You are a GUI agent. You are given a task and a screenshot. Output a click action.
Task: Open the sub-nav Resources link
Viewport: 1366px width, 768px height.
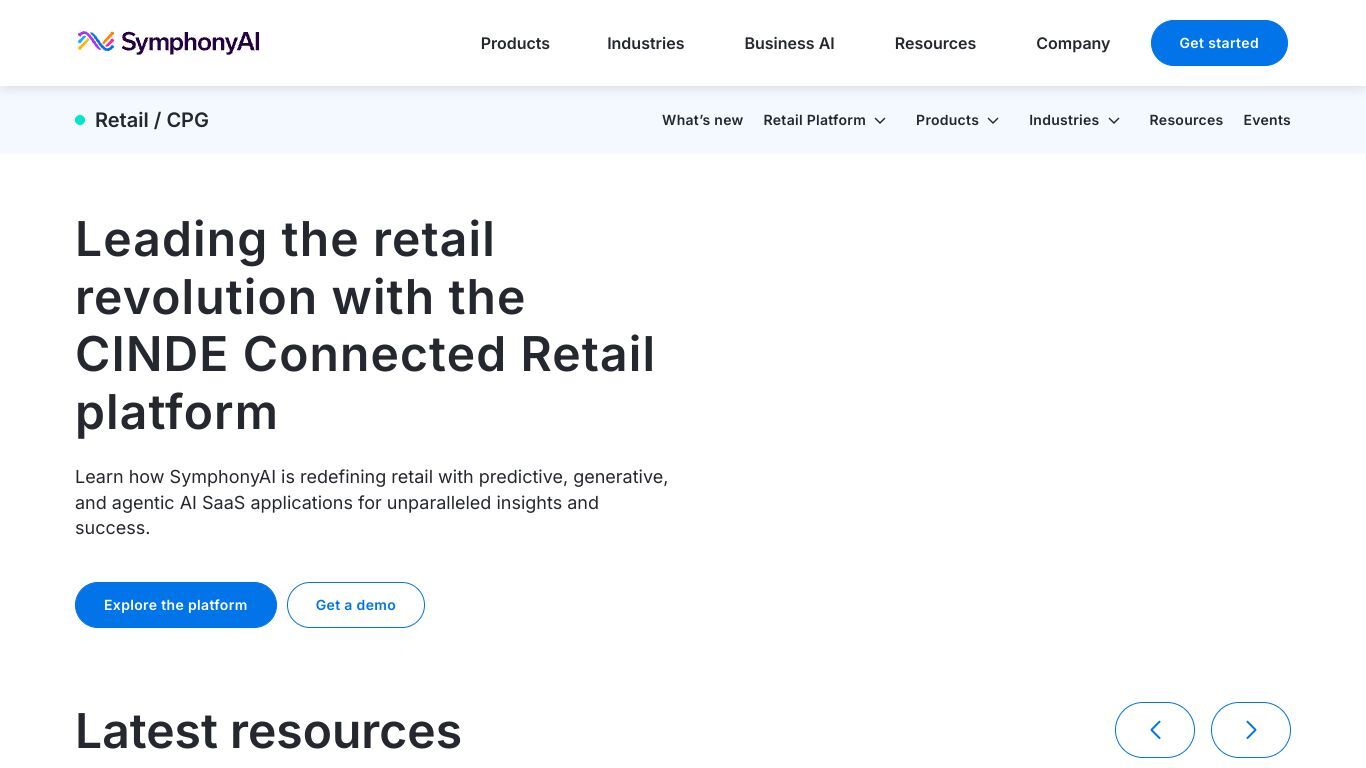[x=1186, y=120]
